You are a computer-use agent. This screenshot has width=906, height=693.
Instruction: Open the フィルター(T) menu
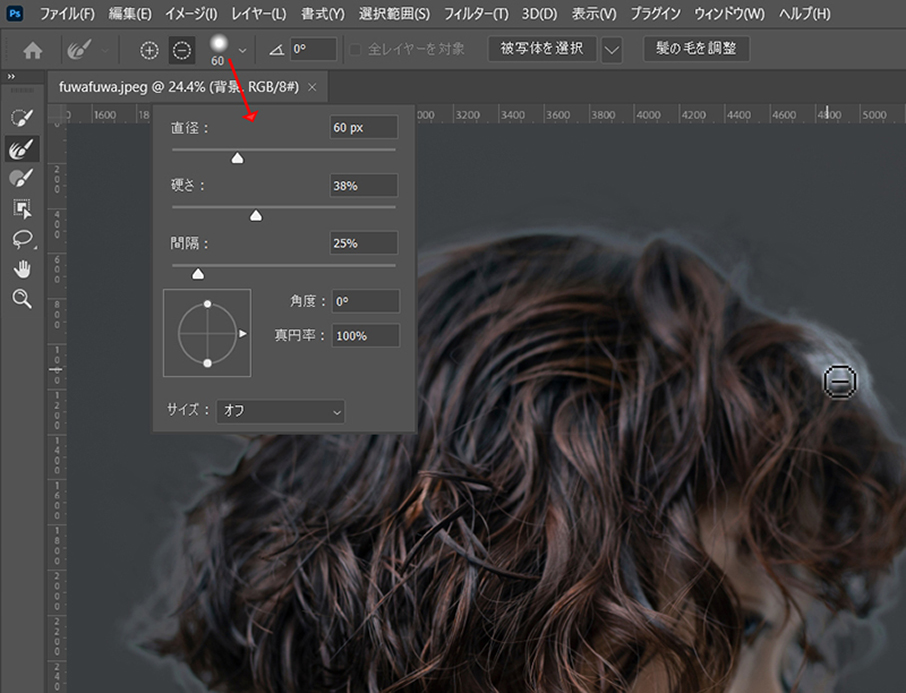[x=476, y=13]
